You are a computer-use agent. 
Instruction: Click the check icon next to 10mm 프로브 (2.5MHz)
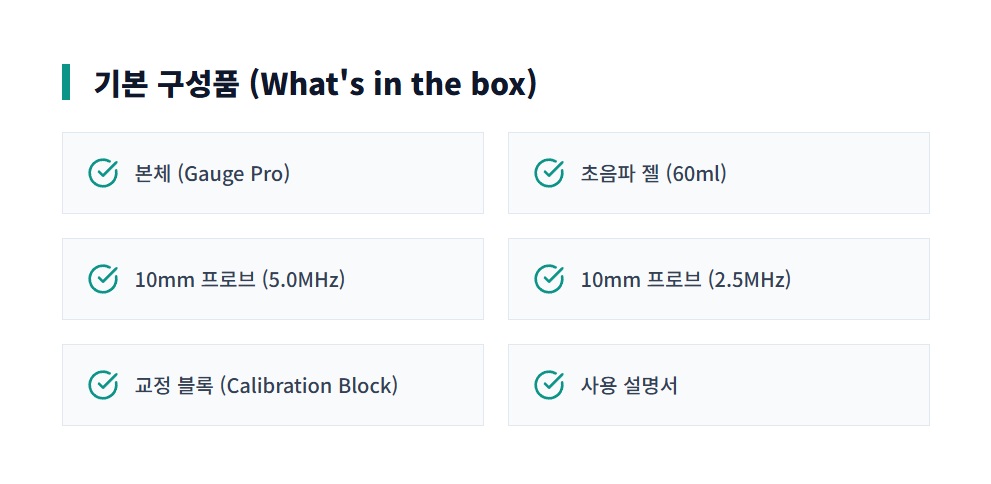pyautogui.click(x=549, y=279)
